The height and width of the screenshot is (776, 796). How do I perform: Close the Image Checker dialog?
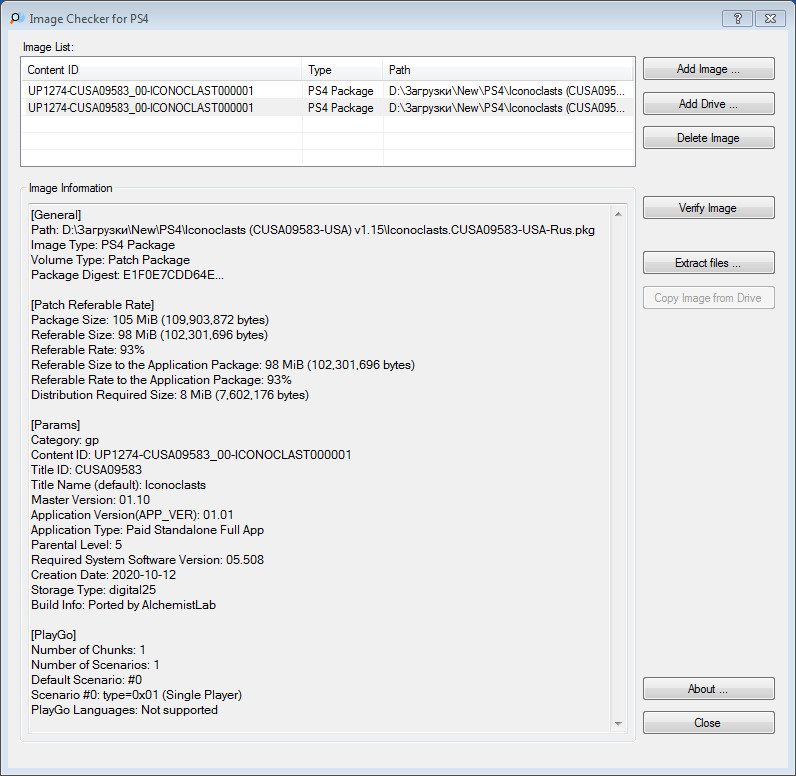click(708, 723)
